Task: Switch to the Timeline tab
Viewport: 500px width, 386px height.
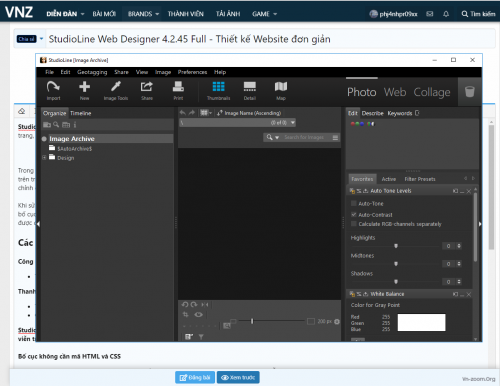Action: (81, 113)
